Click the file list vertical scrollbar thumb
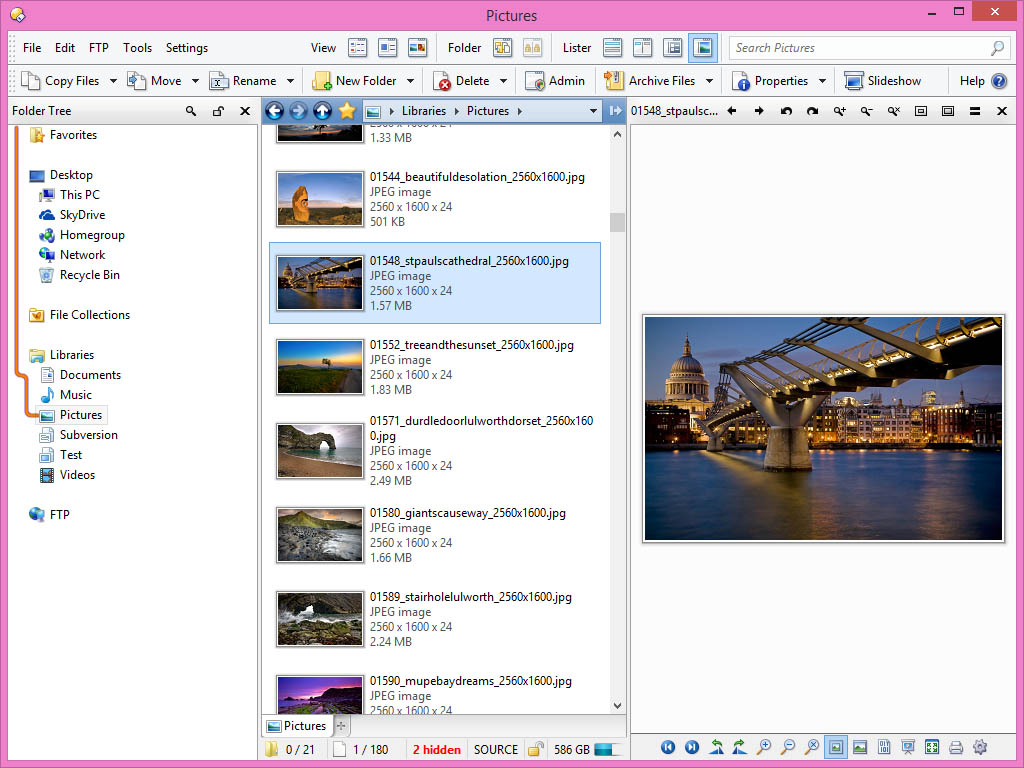The height and width of the screenshot is (768, 1024). tap(617, 222)
